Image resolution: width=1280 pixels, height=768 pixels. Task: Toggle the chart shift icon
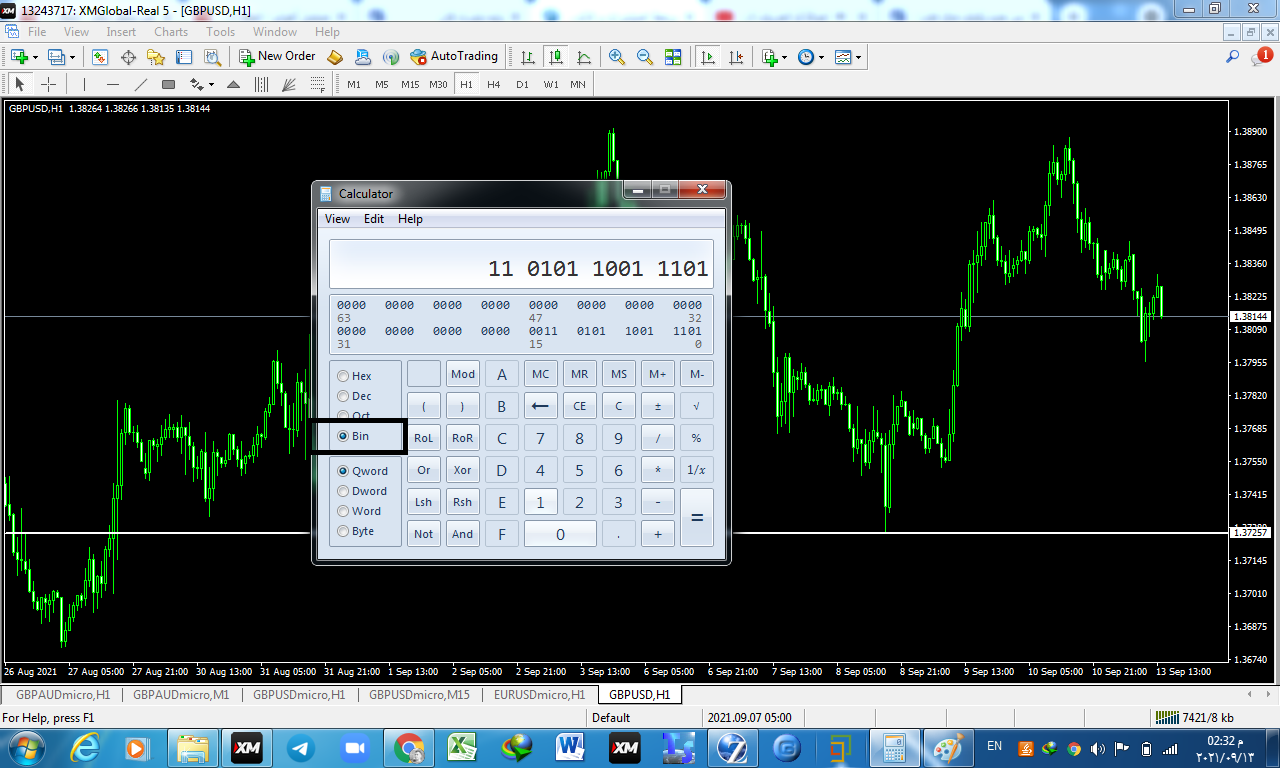(x=736, y=57)
